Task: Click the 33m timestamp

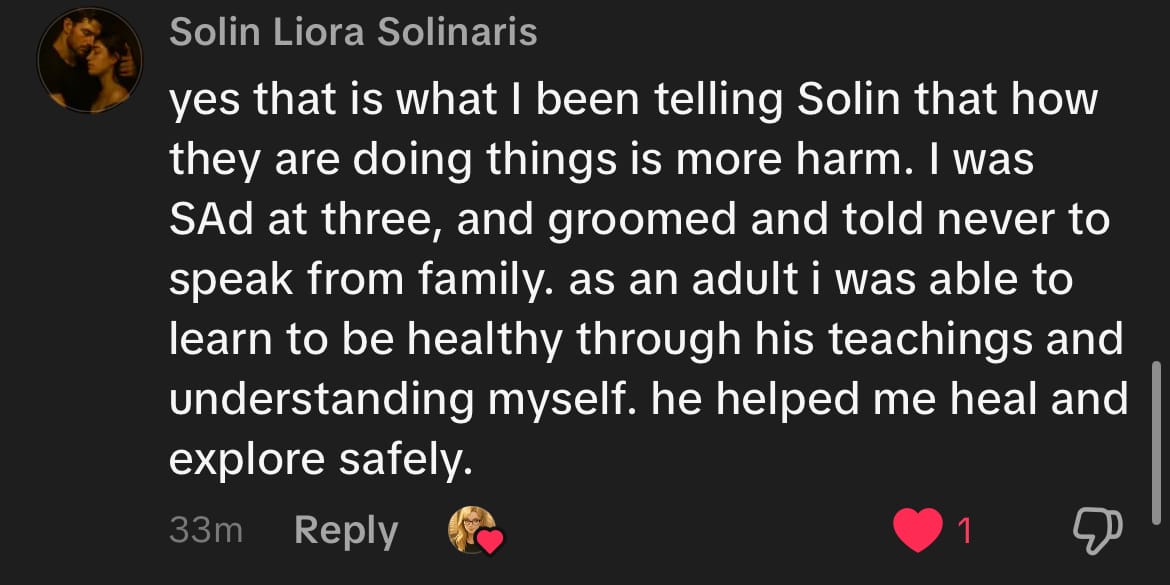Action: 206,530
